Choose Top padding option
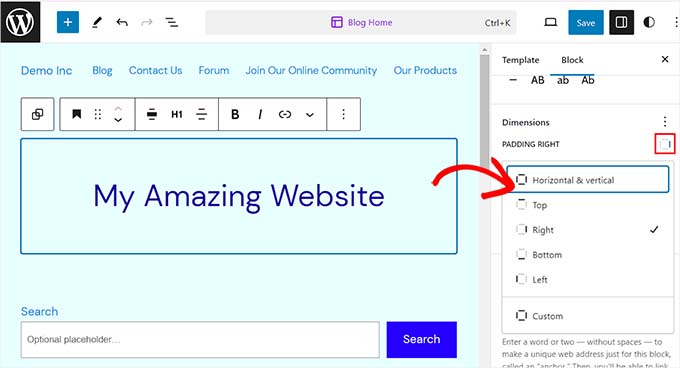680x368 pixels. (x=588, y=205)
